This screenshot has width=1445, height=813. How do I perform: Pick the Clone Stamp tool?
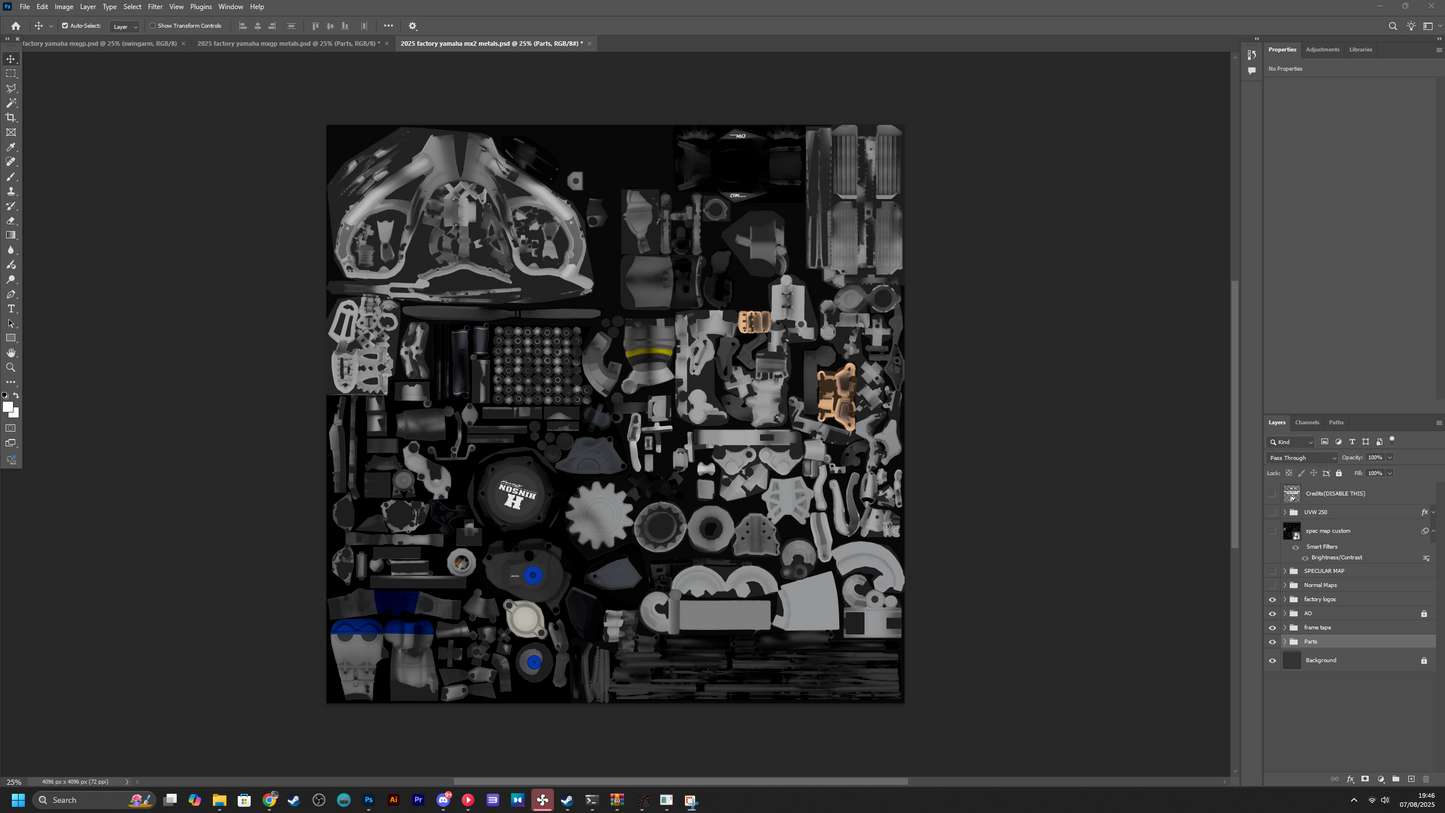click(11, 191)
